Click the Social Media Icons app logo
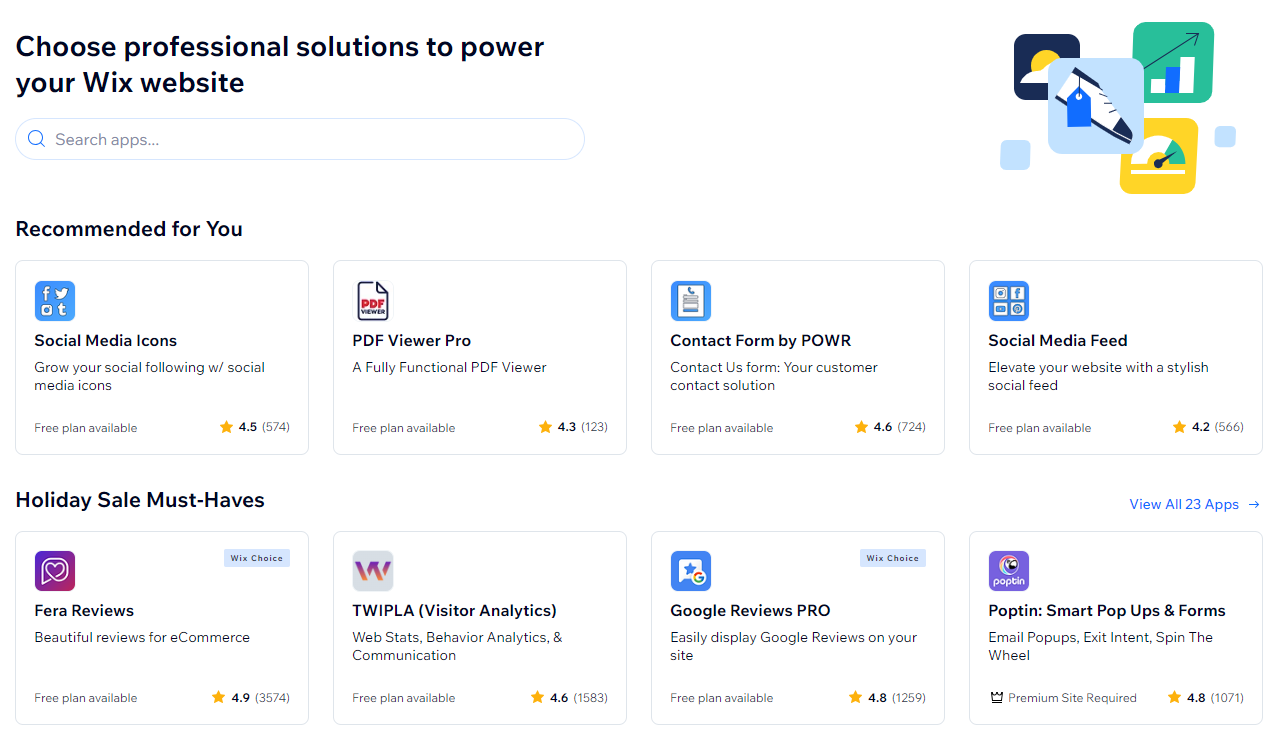1273x738 pixels. pyautogui.click(x=54, y=300)
